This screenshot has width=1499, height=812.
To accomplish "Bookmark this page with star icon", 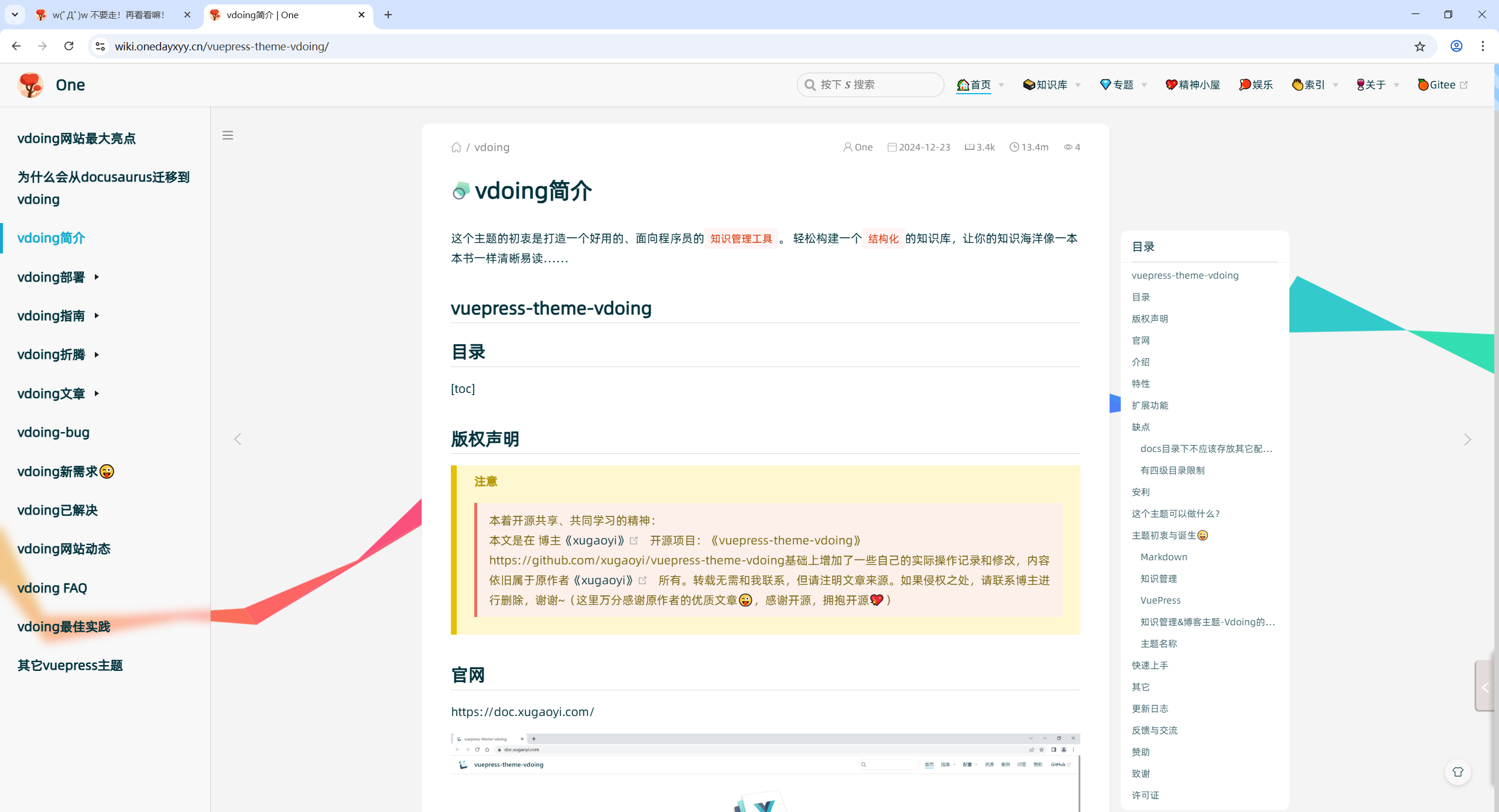I will [1419, 46].
